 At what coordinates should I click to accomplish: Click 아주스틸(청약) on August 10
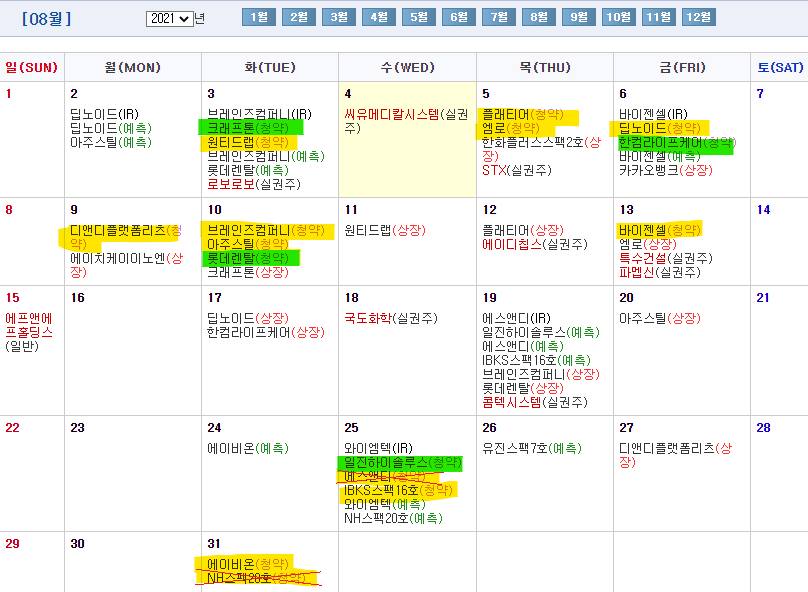(248, 244)
